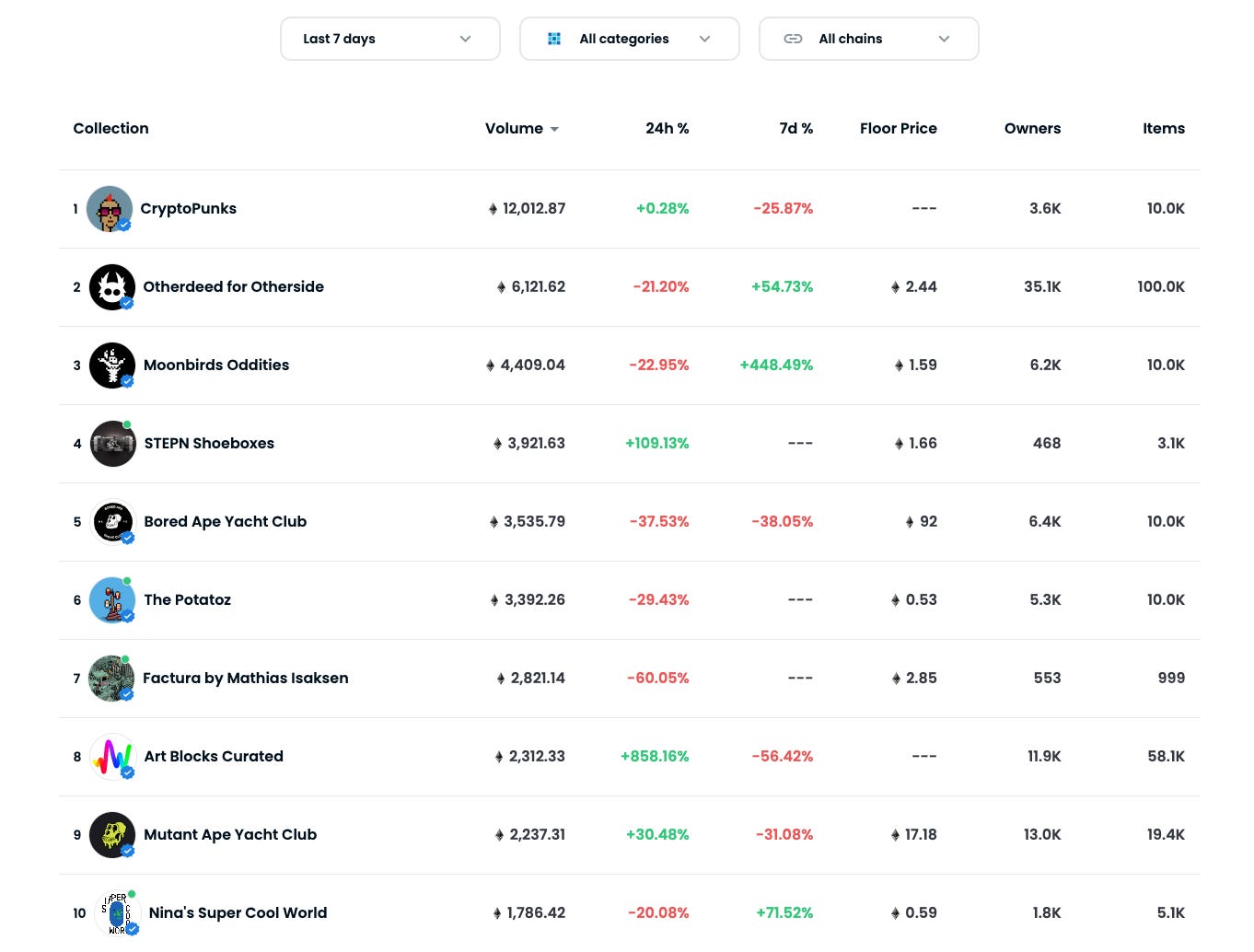The width and height of the screenshot is (1254, 952).
Task: Click the 58.1K items value
Action: click(1167, 757)
